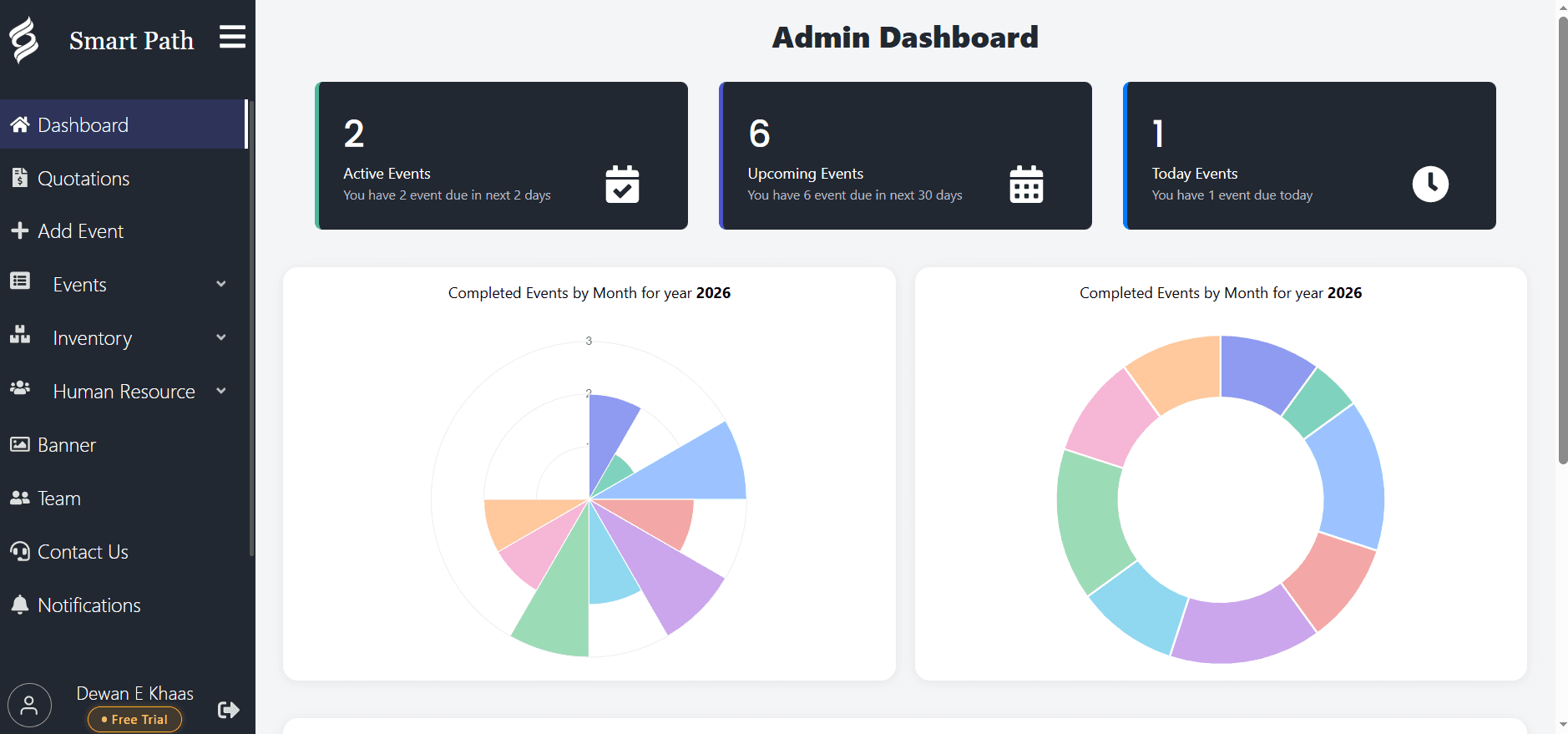The height and width of the screenshot is (734, 1568).
Task: Click the scrollbar down arrow at the page bottom
Action: (x=1562, y=726)
